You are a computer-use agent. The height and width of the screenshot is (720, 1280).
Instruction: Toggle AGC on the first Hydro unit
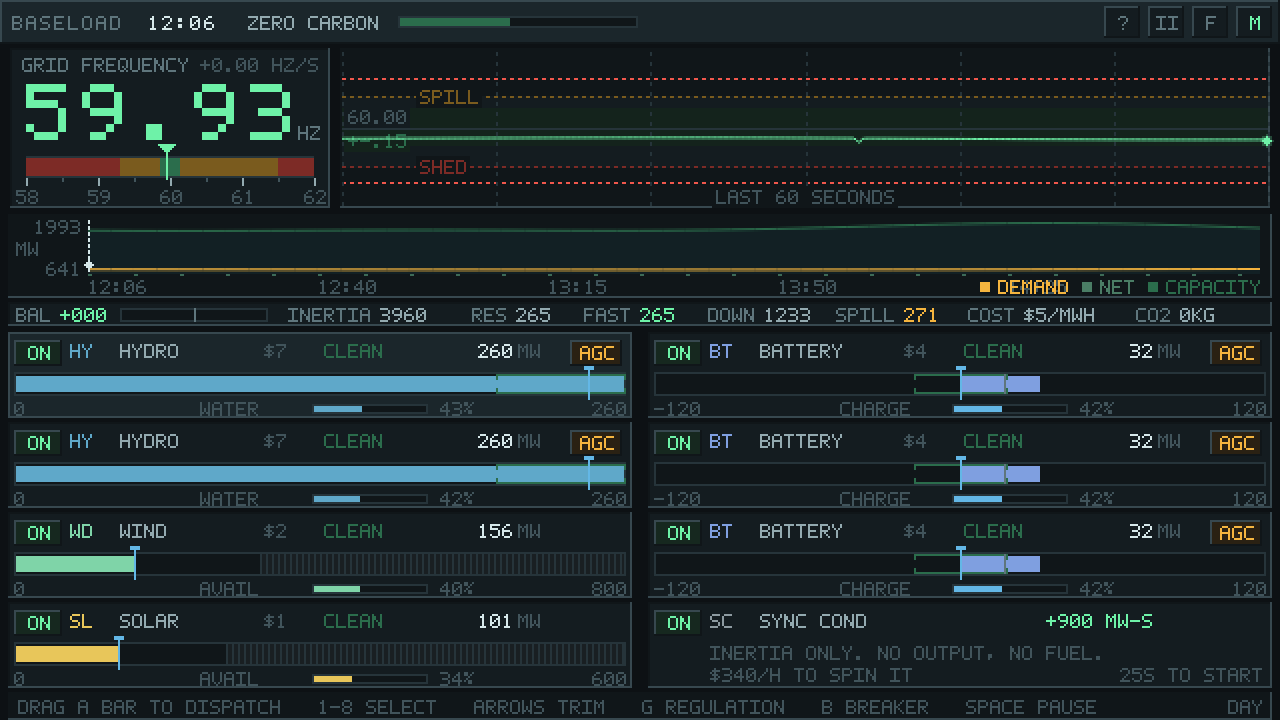596,353
